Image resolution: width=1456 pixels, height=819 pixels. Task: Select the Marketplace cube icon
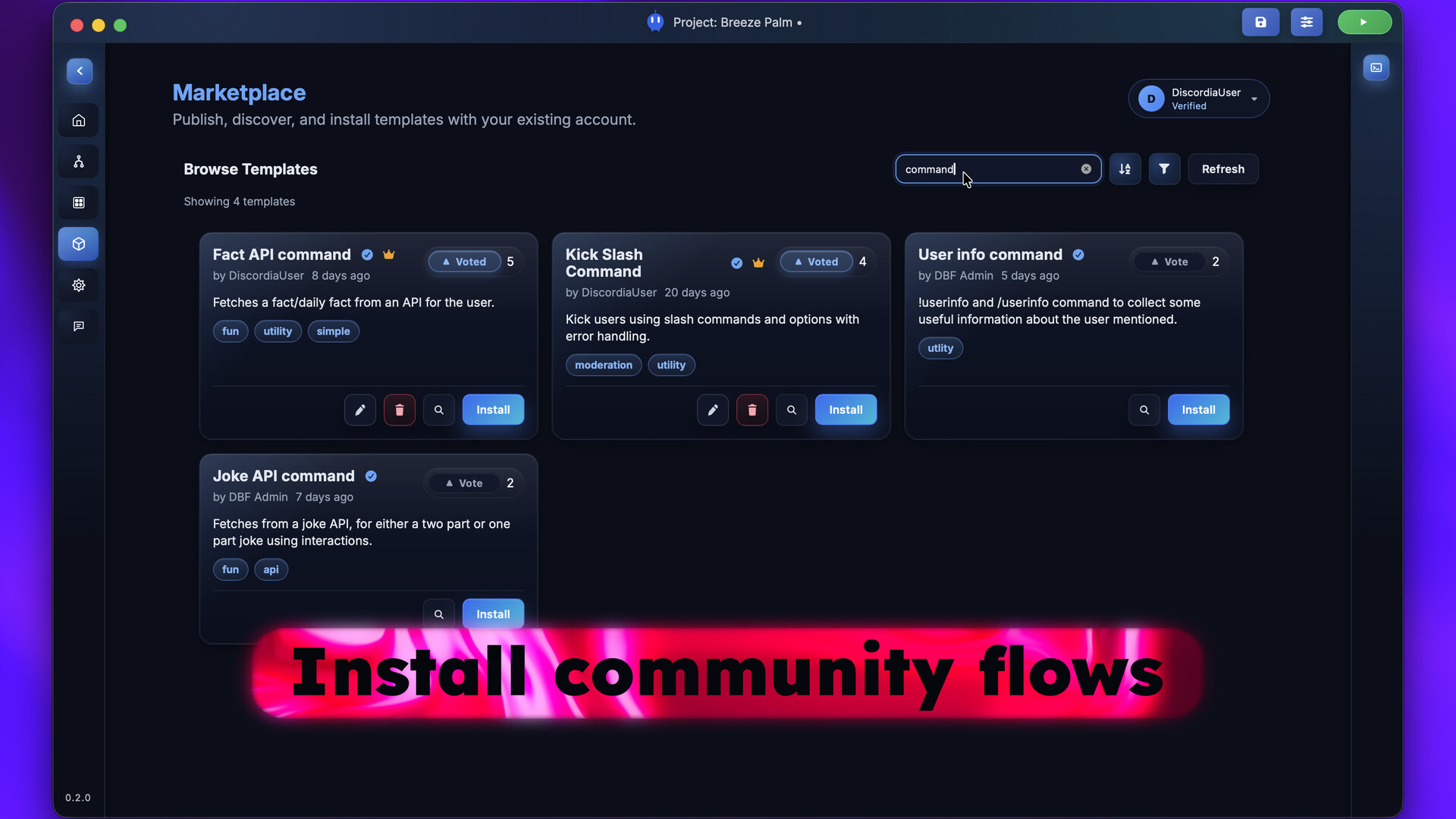tap(78, 243)
